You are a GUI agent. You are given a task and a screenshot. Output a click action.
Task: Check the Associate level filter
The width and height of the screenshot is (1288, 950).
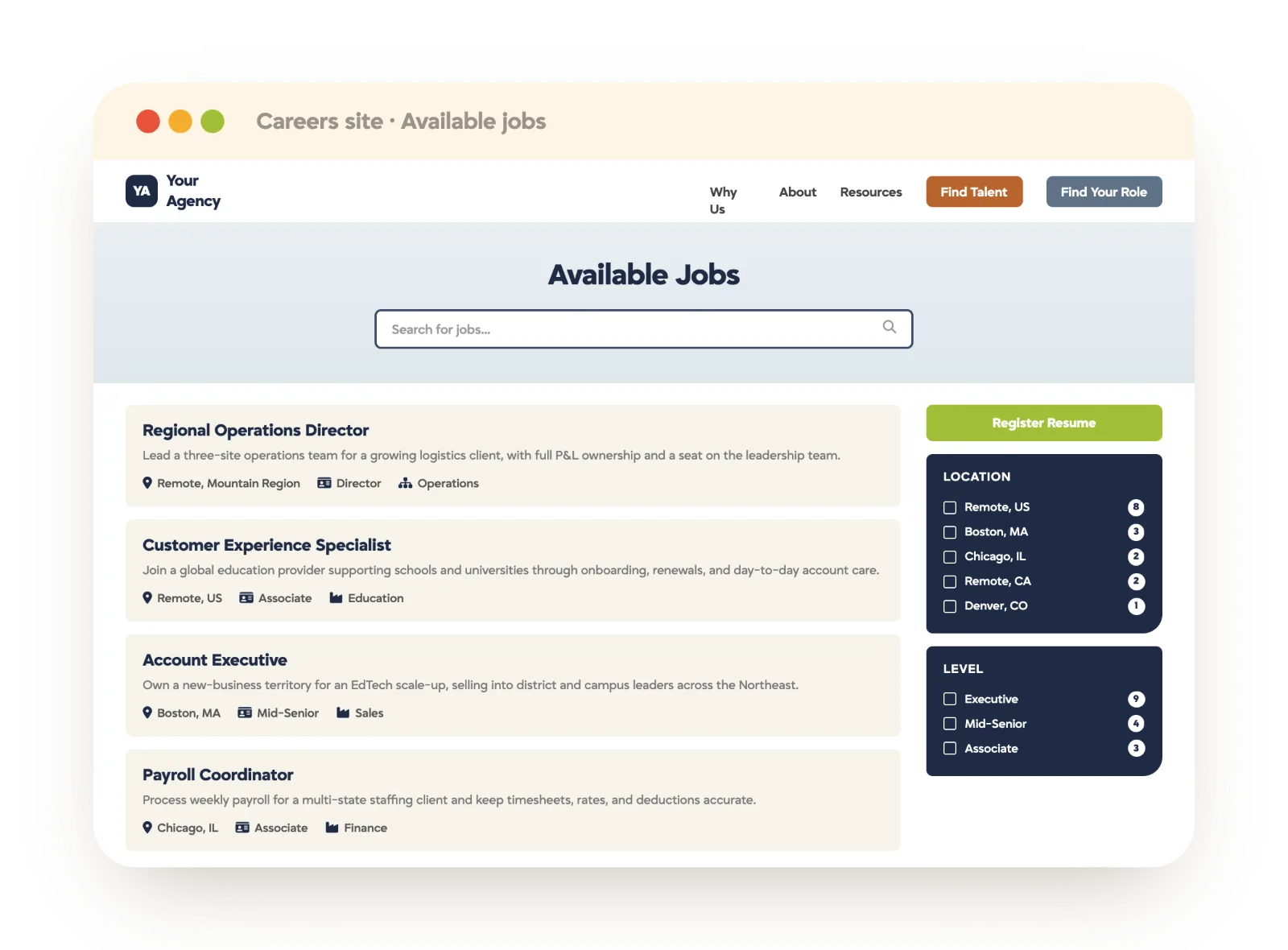tap(950, 749)
